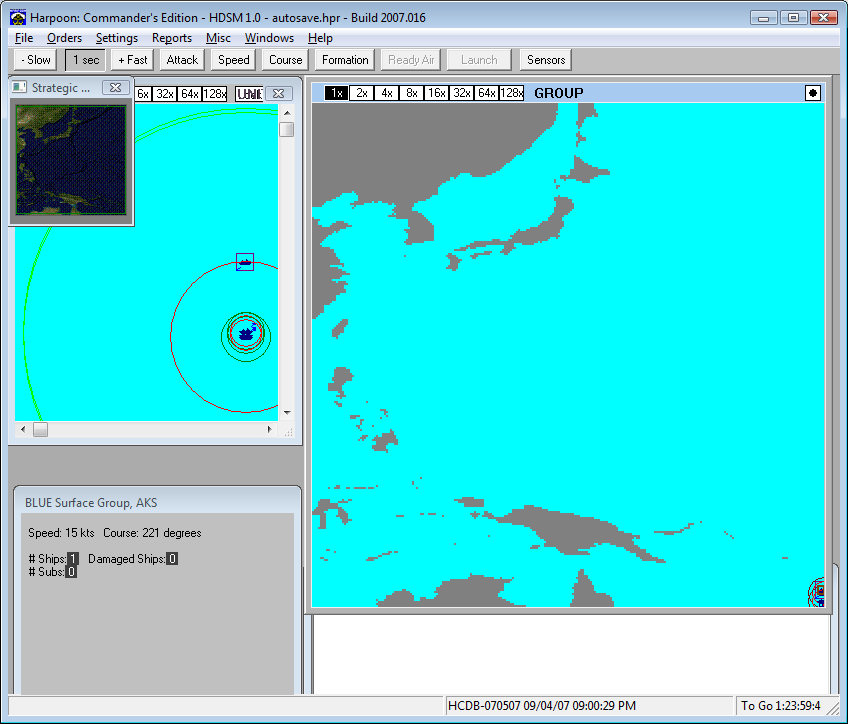Click the Unit window scroll right arrow
Screen dimensions: 848x724
pyautogui.click(x=269, y=429)
